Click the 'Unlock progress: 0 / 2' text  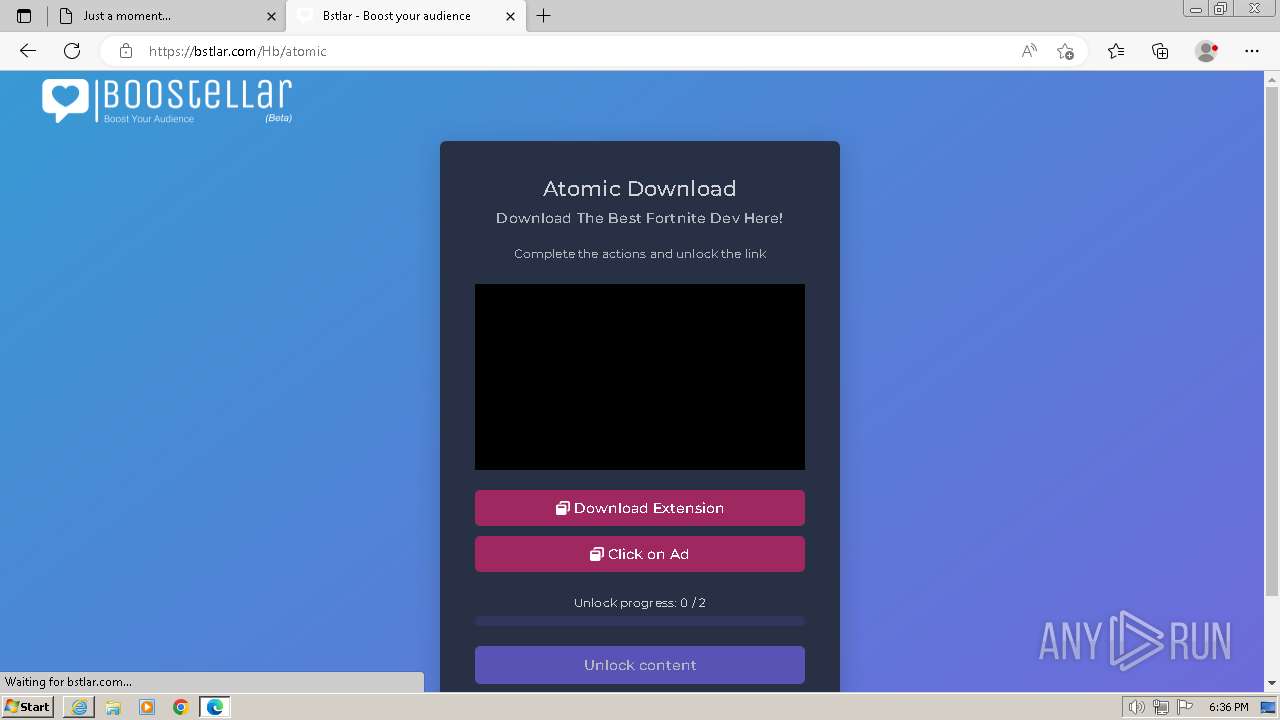(640, 603)
